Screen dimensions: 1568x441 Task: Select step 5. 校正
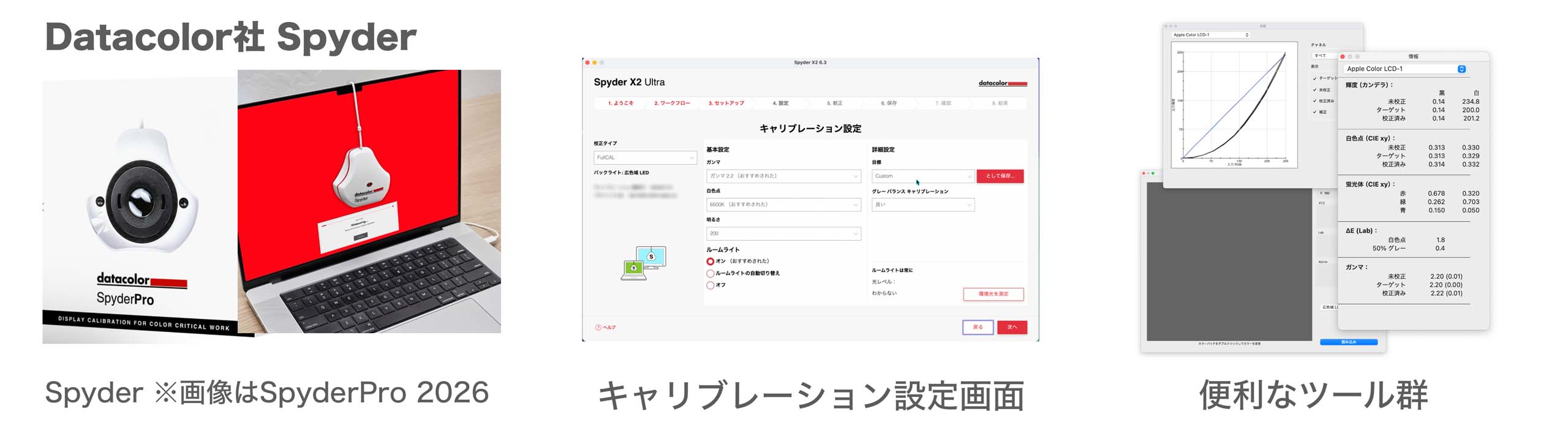835,103
